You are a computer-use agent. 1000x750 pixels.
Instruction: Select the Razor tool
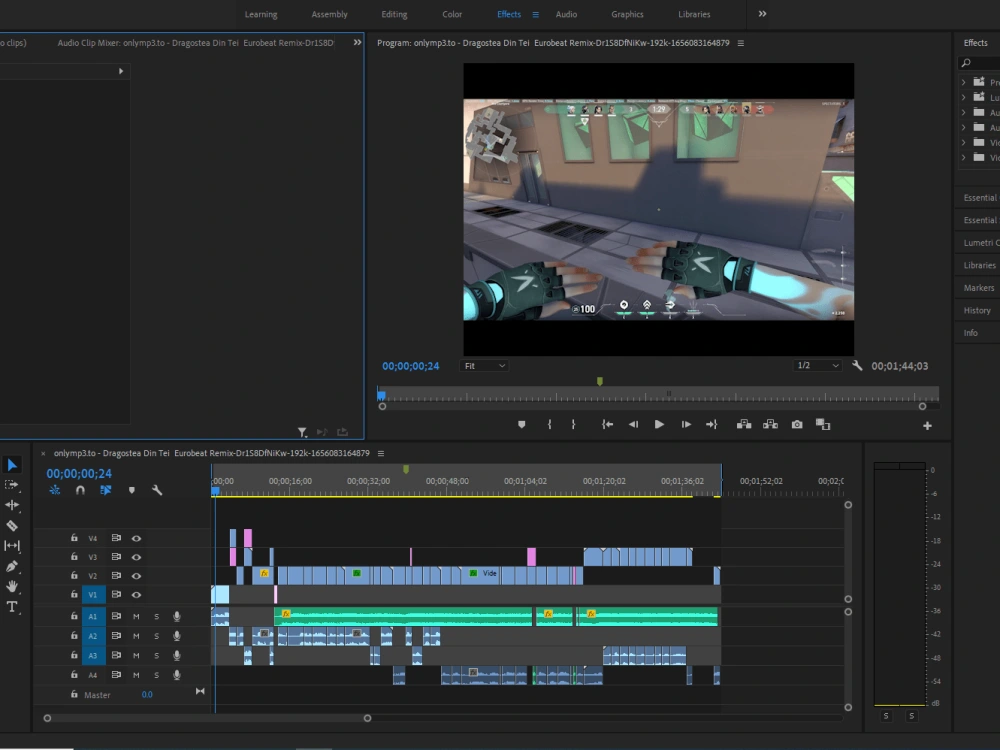(x=12, y=526)
